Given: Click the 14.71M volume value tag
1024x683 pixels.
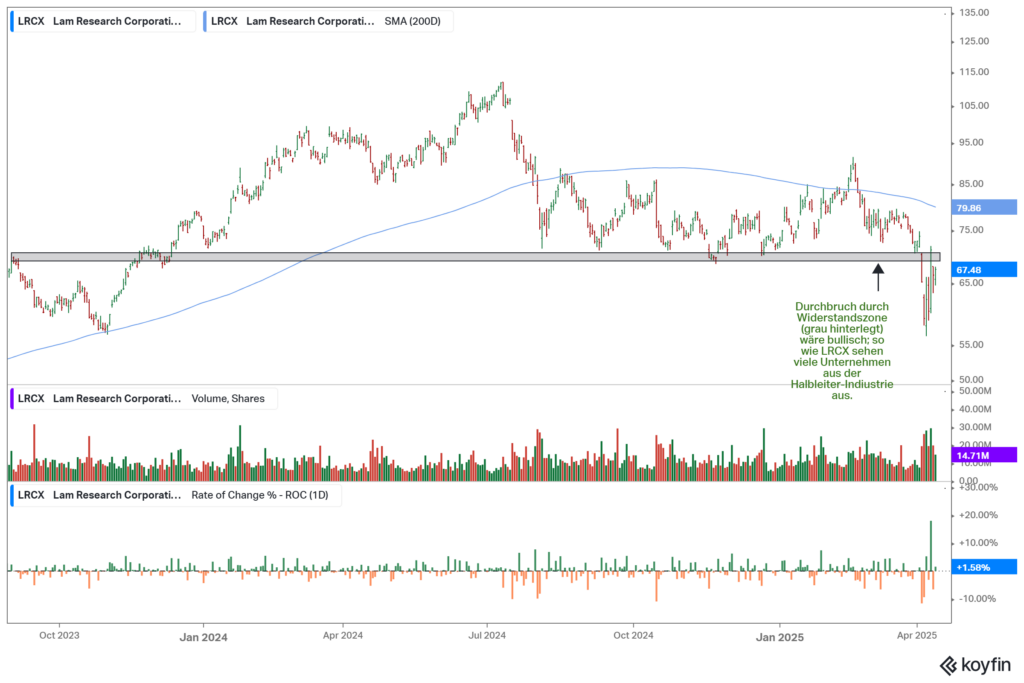Looking at the screenshot, I should (985, 455).
